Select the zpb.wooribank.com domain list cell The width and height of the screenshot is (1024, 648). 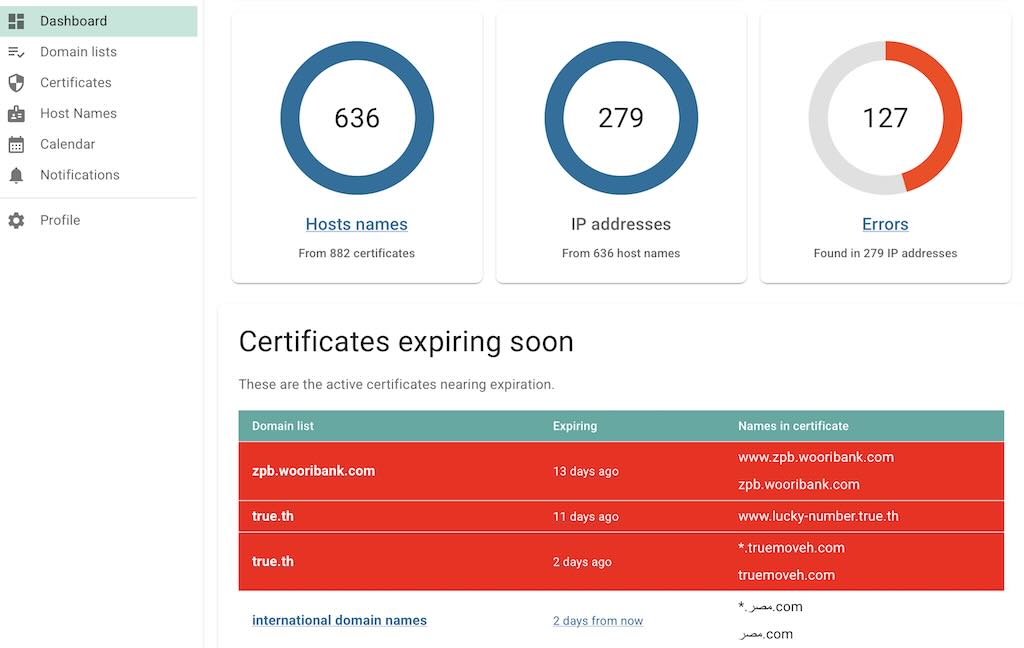(x=313, y=471)
